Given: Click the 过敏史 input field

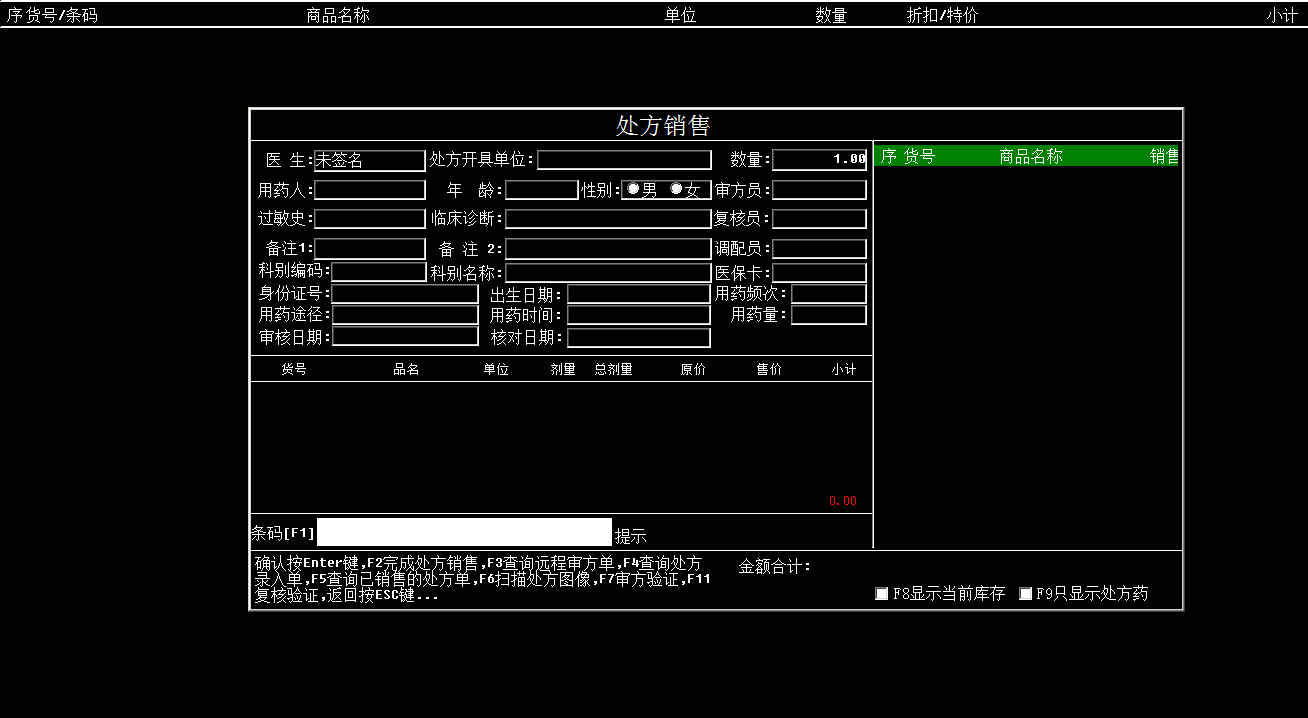Looking at the screenshot, I should coord(369,219).
